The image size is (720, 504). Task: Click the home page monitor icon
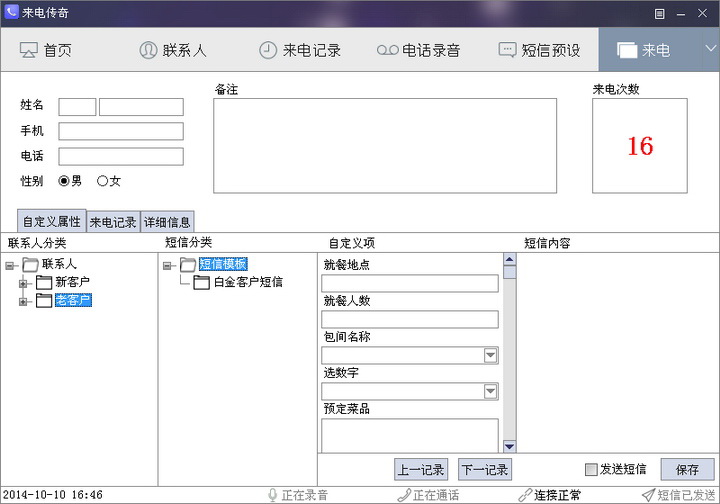click(x=28, y=50)
